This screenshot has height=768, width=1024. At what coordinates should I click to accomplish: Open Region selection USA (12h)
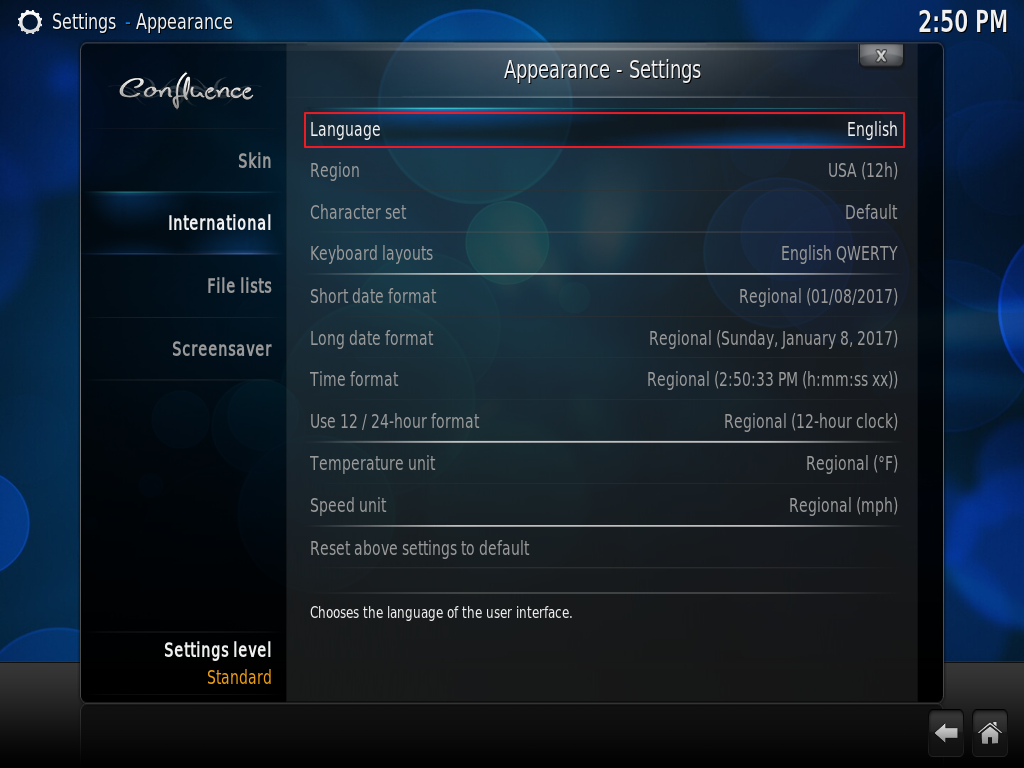(604, 170)
